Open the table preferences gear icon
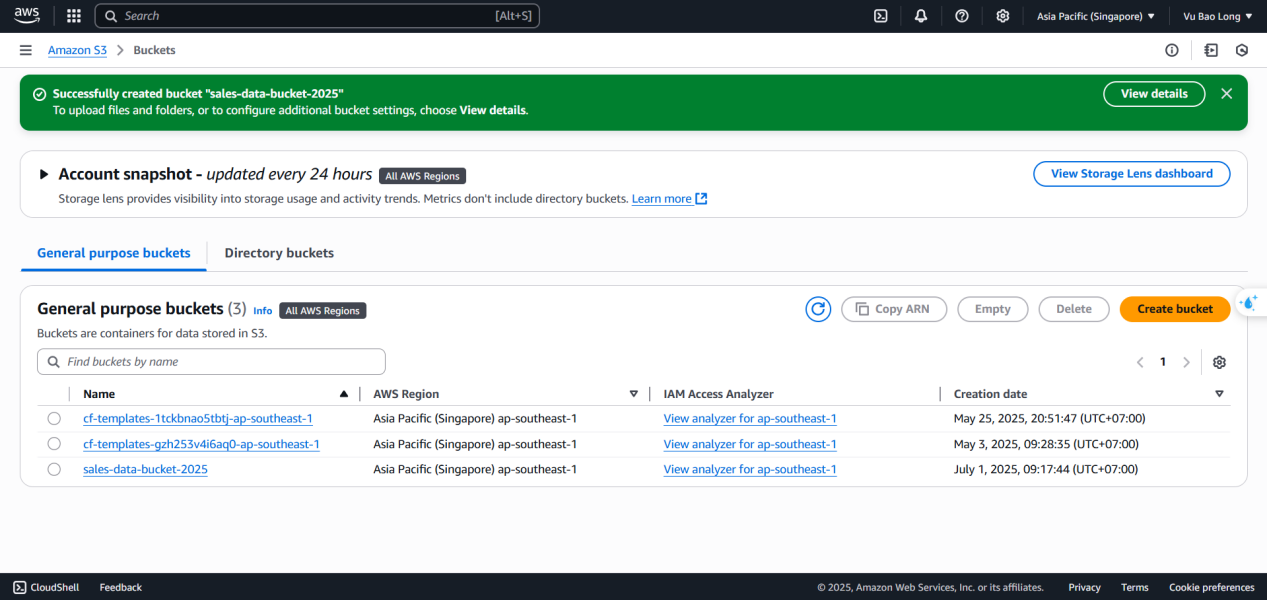Screen dimensions: 1267x600 pos(1219,362)
